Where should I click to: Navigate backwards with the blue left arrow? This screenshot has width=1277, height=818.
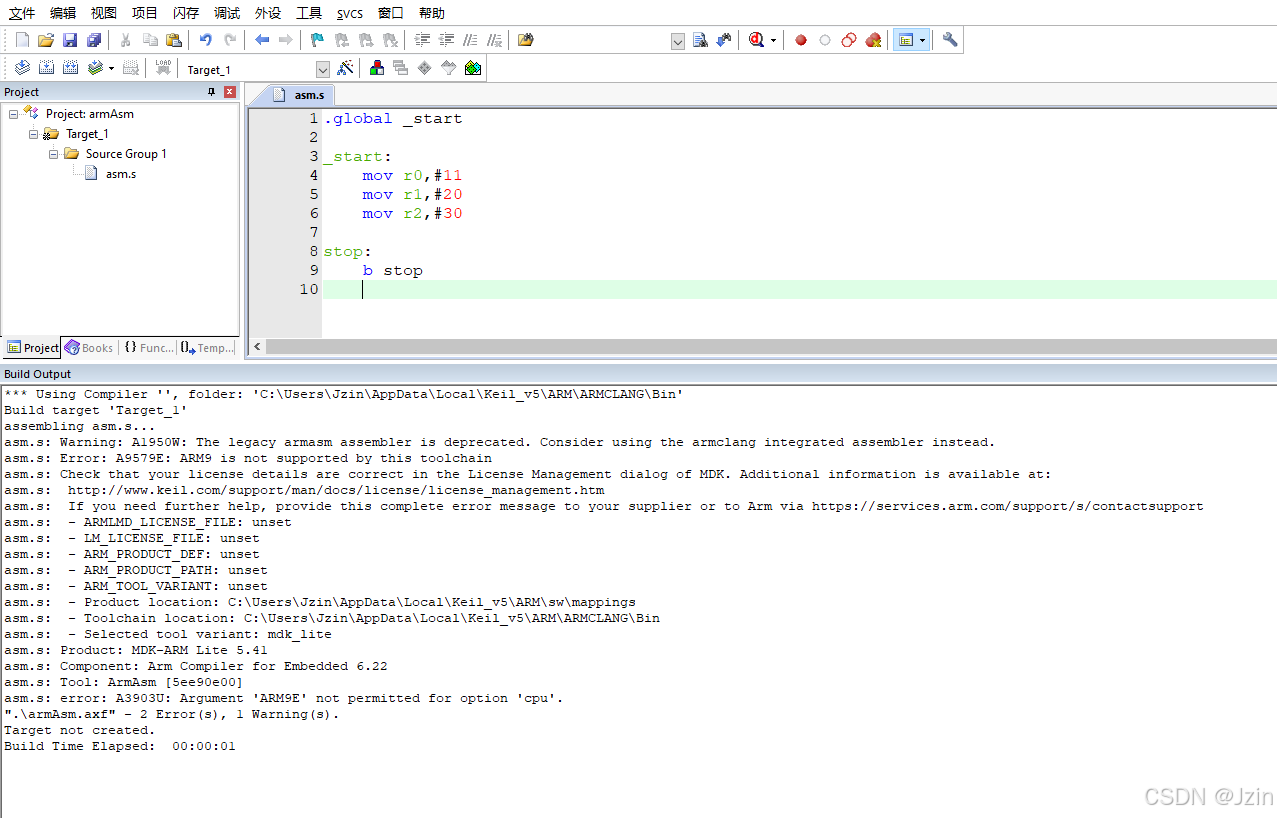pyautogui.click(x=262, y=40)
